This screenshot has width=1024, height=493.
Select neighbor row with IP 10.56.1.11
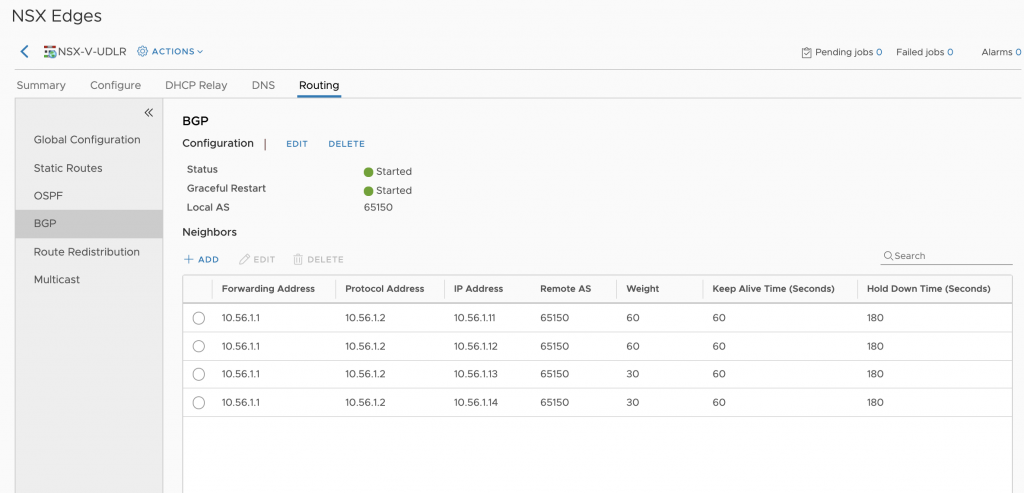199,318
